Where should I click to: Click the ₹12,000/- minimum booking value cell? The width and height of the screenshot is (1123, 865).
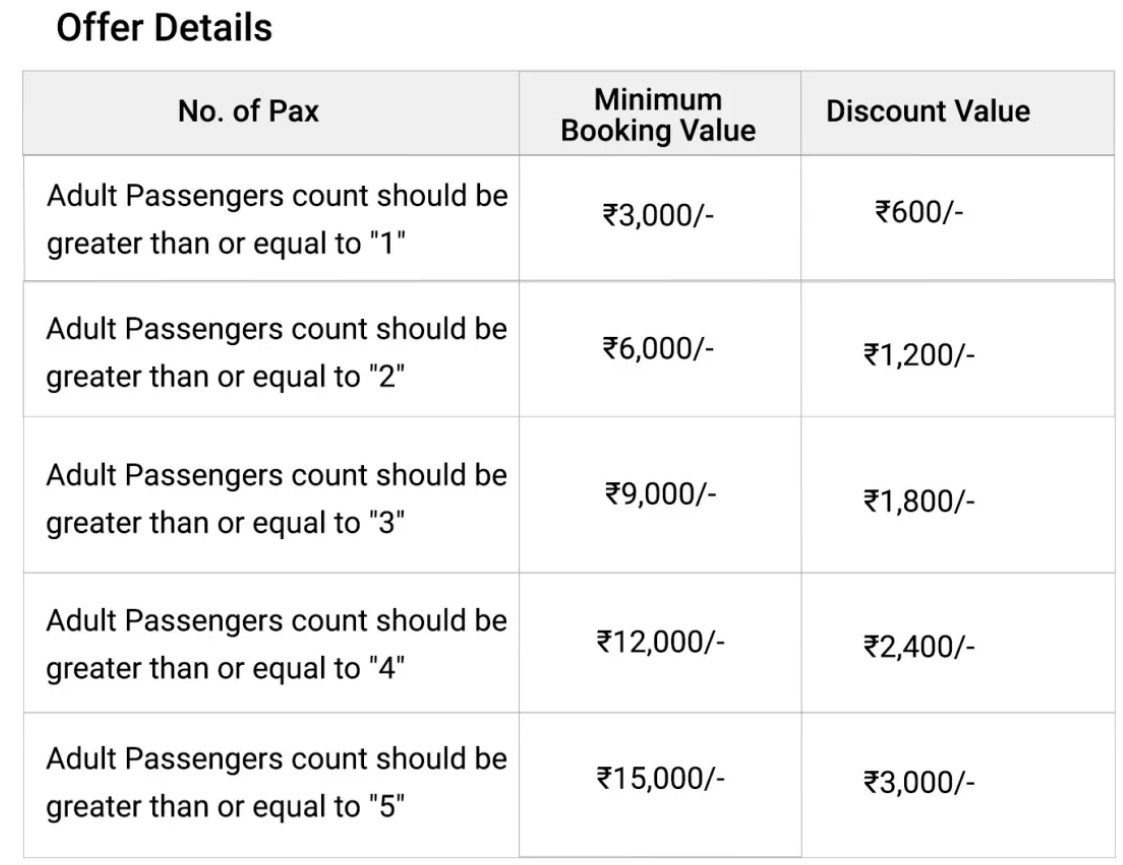(660, 642)
